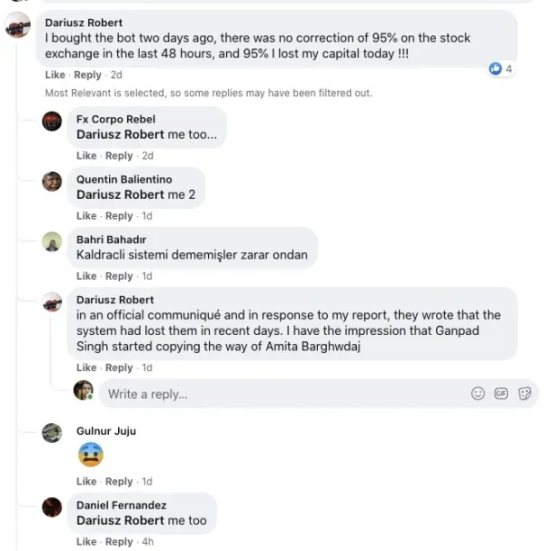This screenshot has height=551, width=545.
Task: Reply to Dariusz Robert's top comment
Action: (87, 75)
